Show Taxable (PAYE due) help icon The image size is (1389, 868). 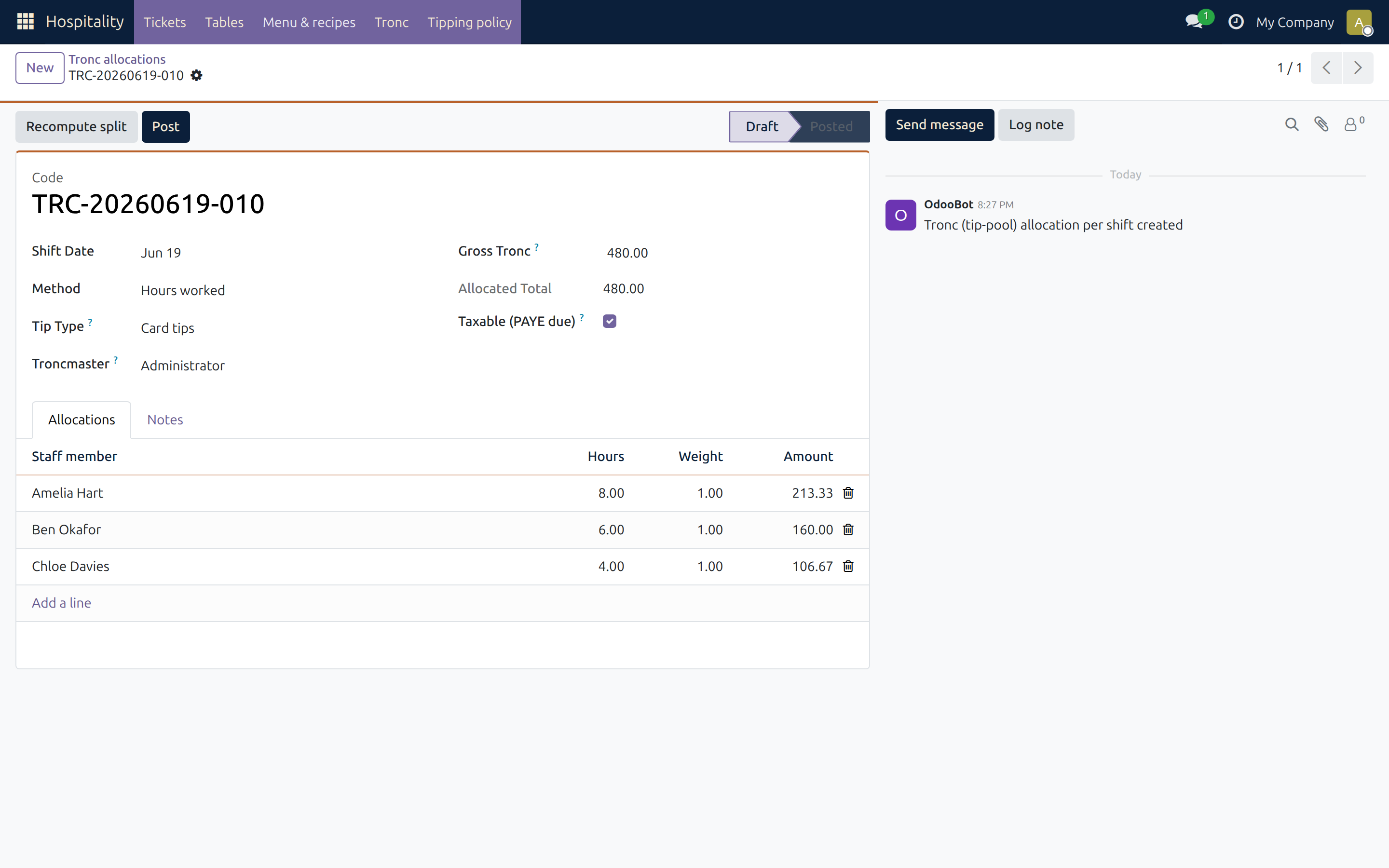click(x=582, y=317)
